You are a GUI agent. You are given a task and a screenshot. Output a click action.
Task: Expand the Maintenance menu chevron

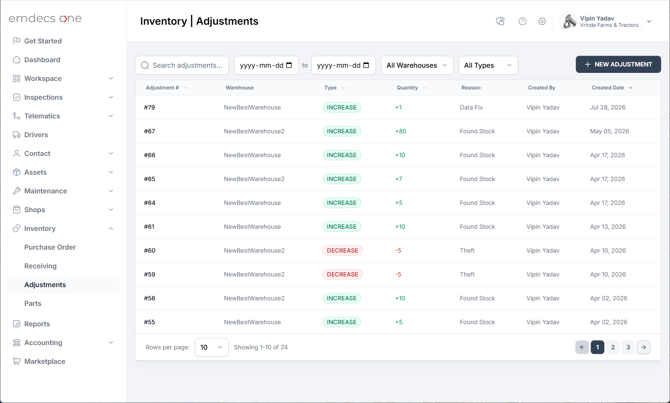tap(111, 191)
